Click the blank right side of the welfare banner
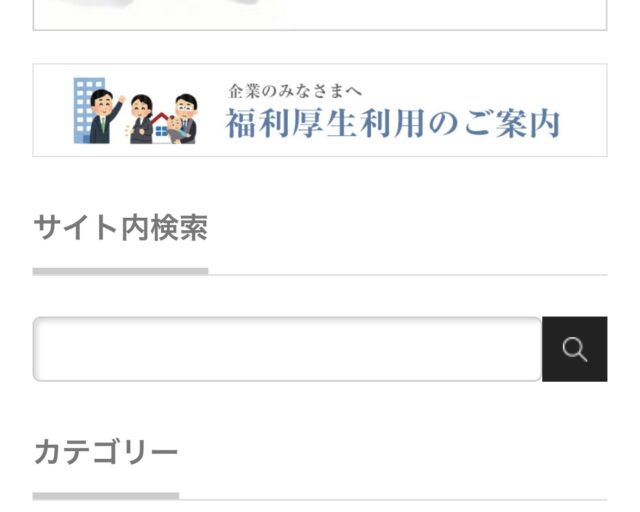Image resolution: width=640 pixels, height=512 pixels. click(584, 110)
